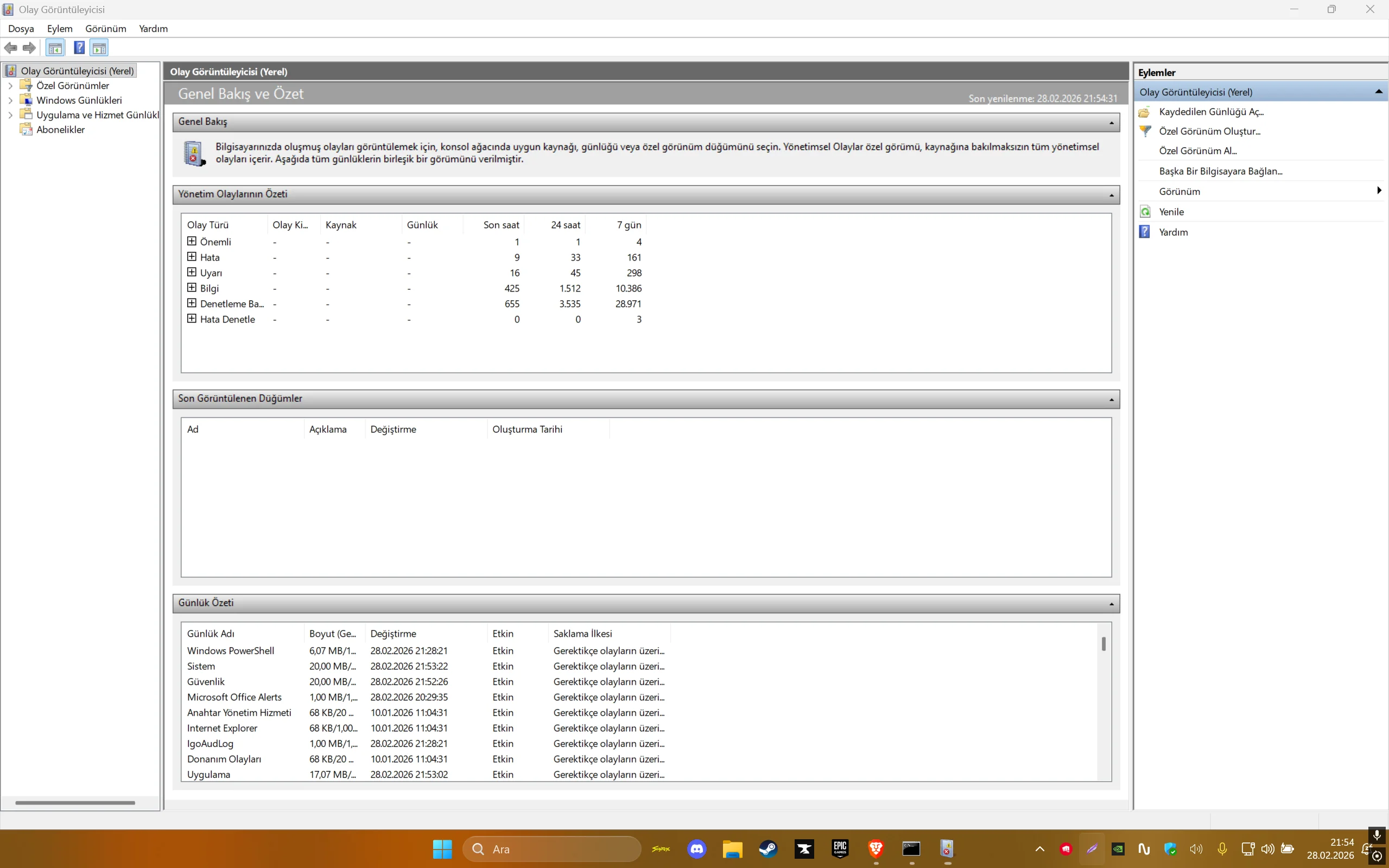
Task: Select Abonelikler in the tree
Action: [60, 130]
